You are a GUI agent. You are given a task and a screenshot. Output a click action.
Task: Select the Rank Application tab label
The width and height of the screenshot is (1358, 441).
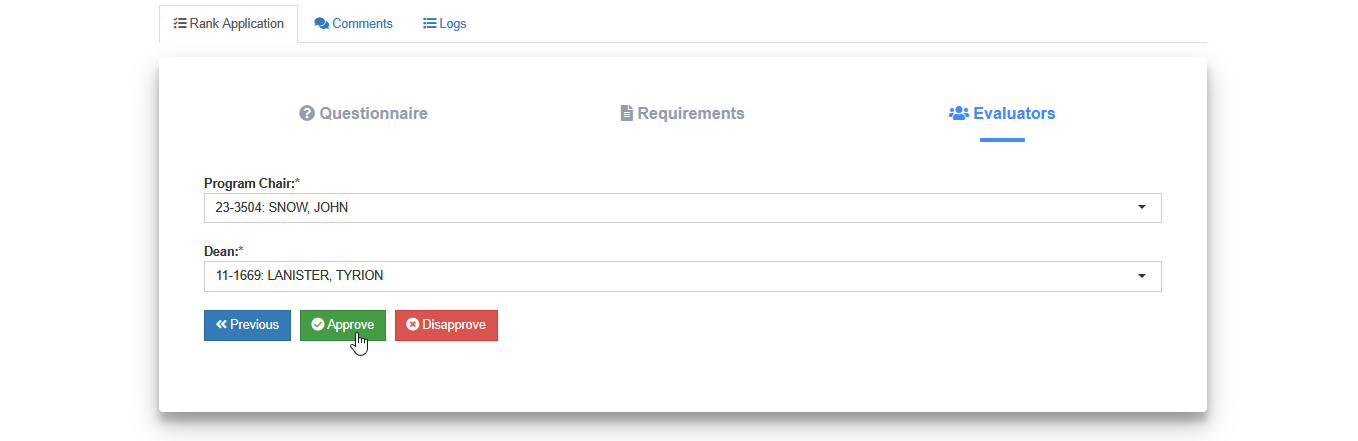[236, 23]
